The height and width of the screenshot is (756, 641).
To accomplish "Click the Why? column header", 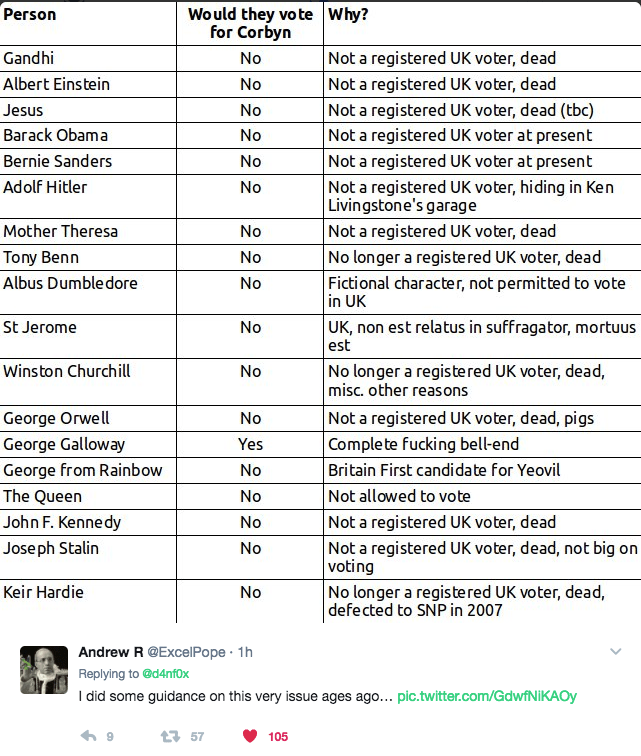I will coord(349,15).
